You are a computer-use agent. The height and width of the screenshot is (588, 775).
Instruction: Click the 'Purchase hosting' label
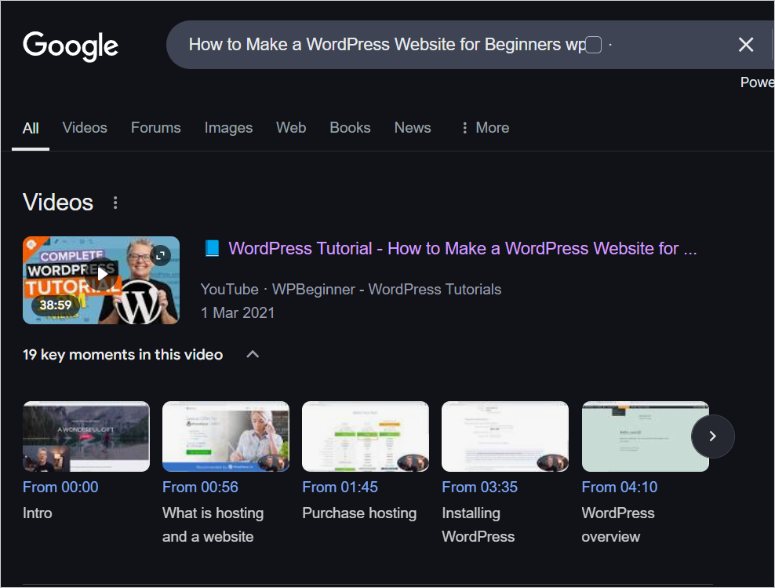click(359, 513)
